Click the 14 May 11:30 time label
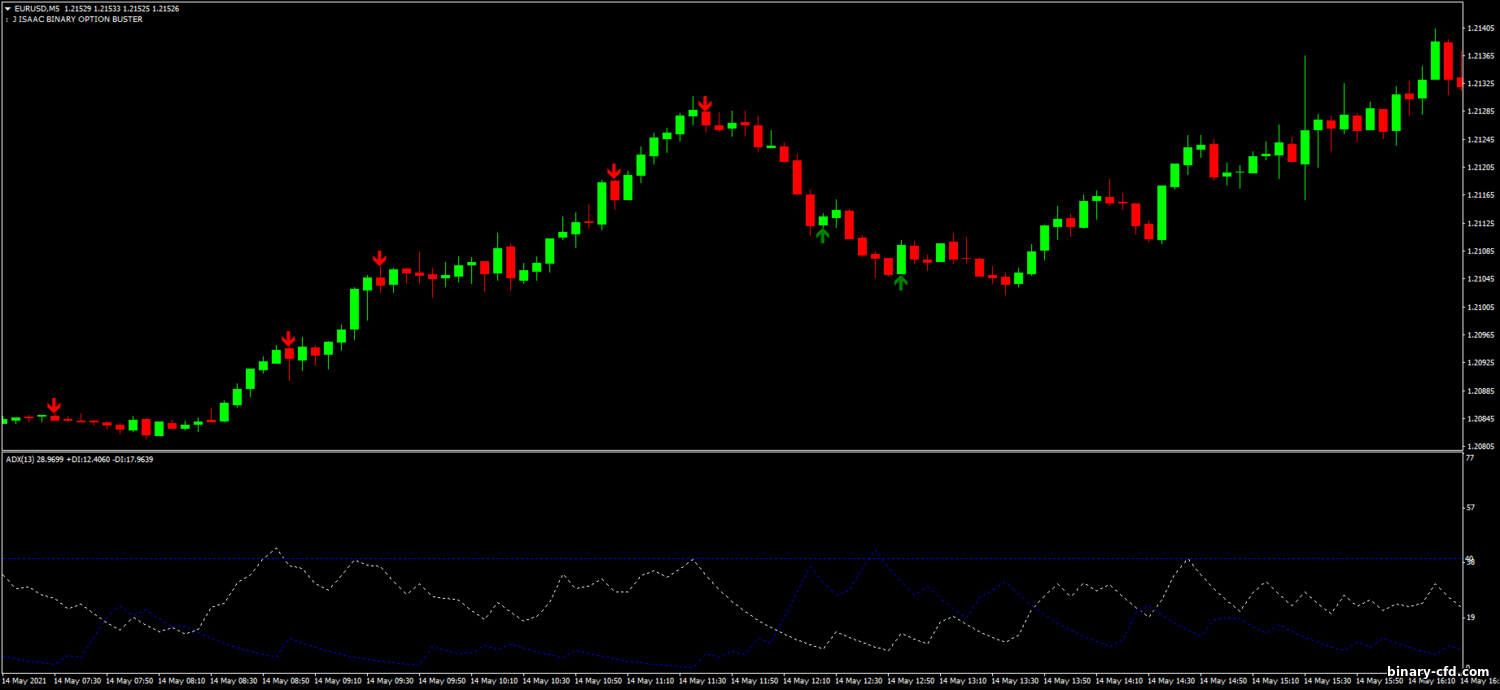 [702, 681]
